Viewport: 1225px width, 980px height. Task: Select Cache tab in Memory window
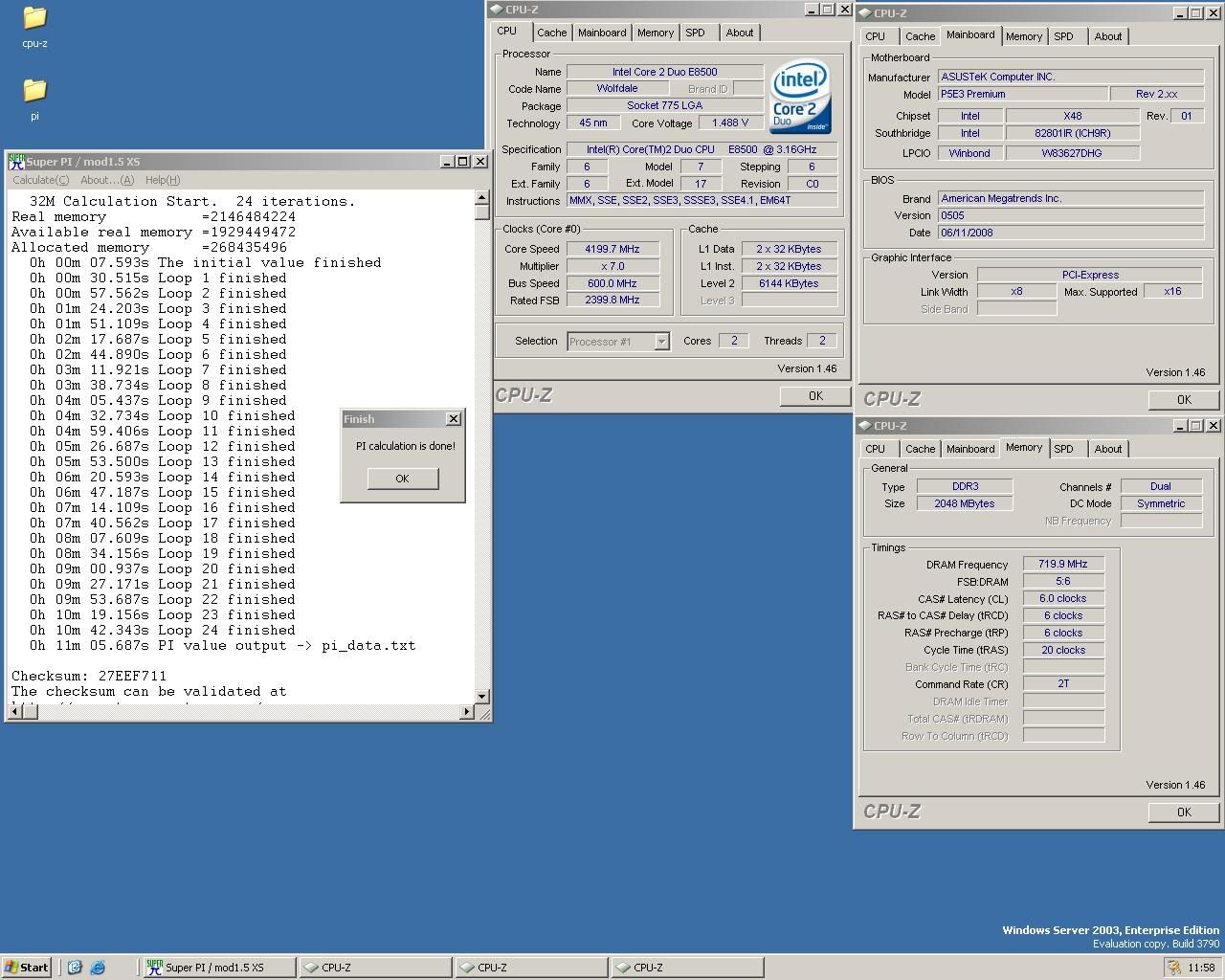point(920,449)
